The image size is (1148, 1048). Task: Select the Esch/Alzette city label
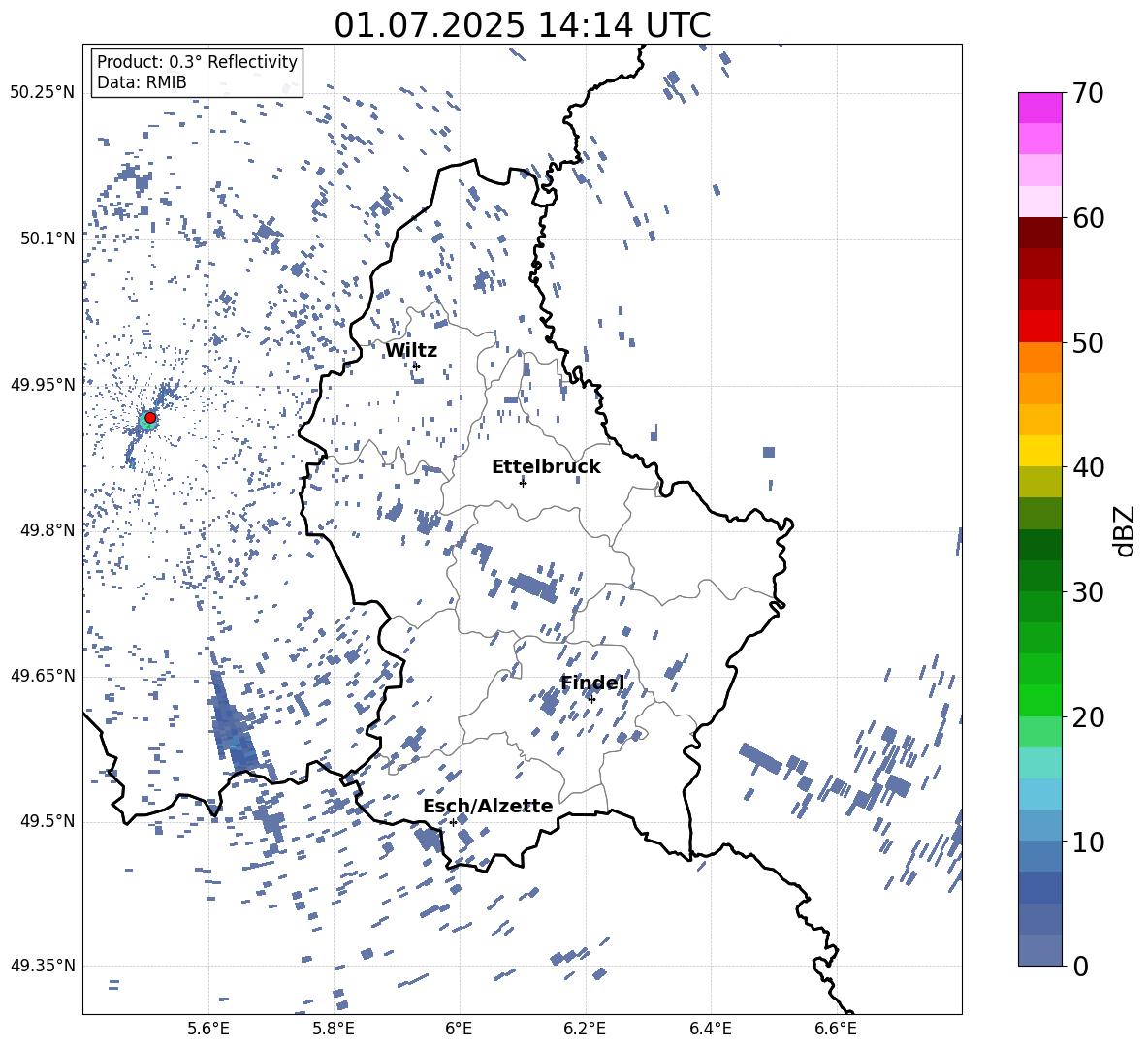click(x=488, y=807)
